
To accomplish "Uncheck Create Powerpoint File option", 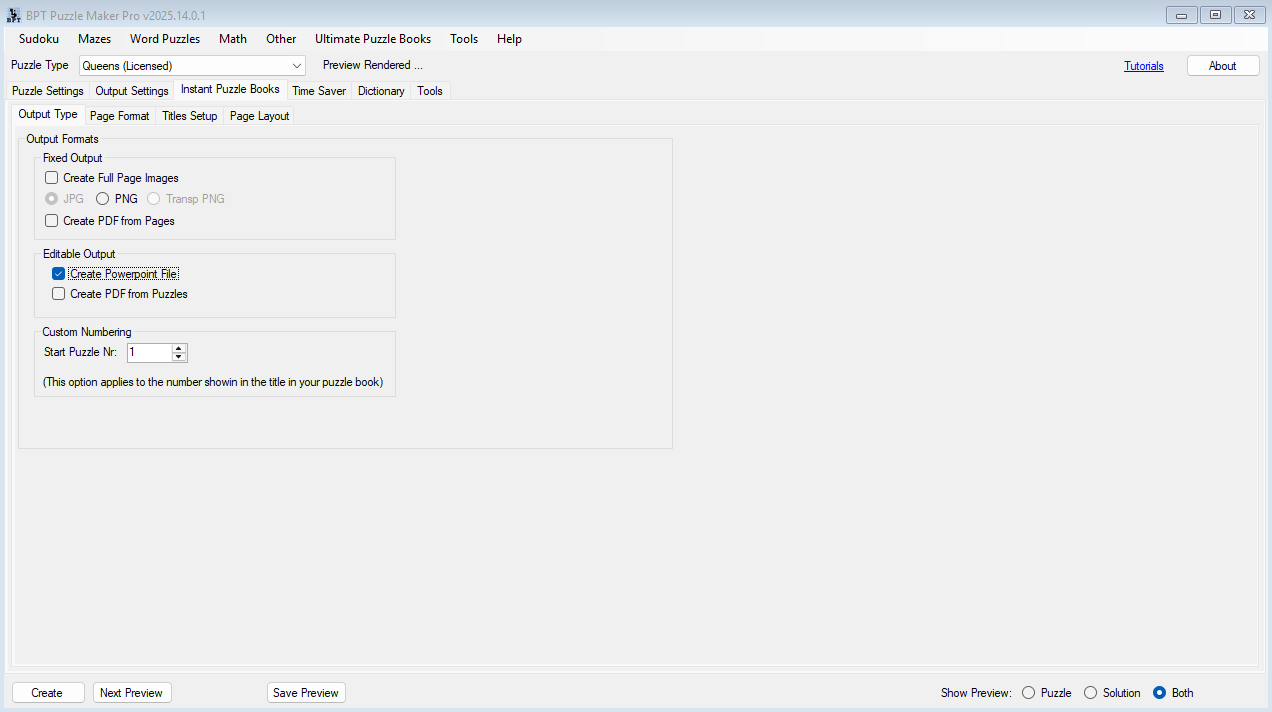I will [59, 274].
